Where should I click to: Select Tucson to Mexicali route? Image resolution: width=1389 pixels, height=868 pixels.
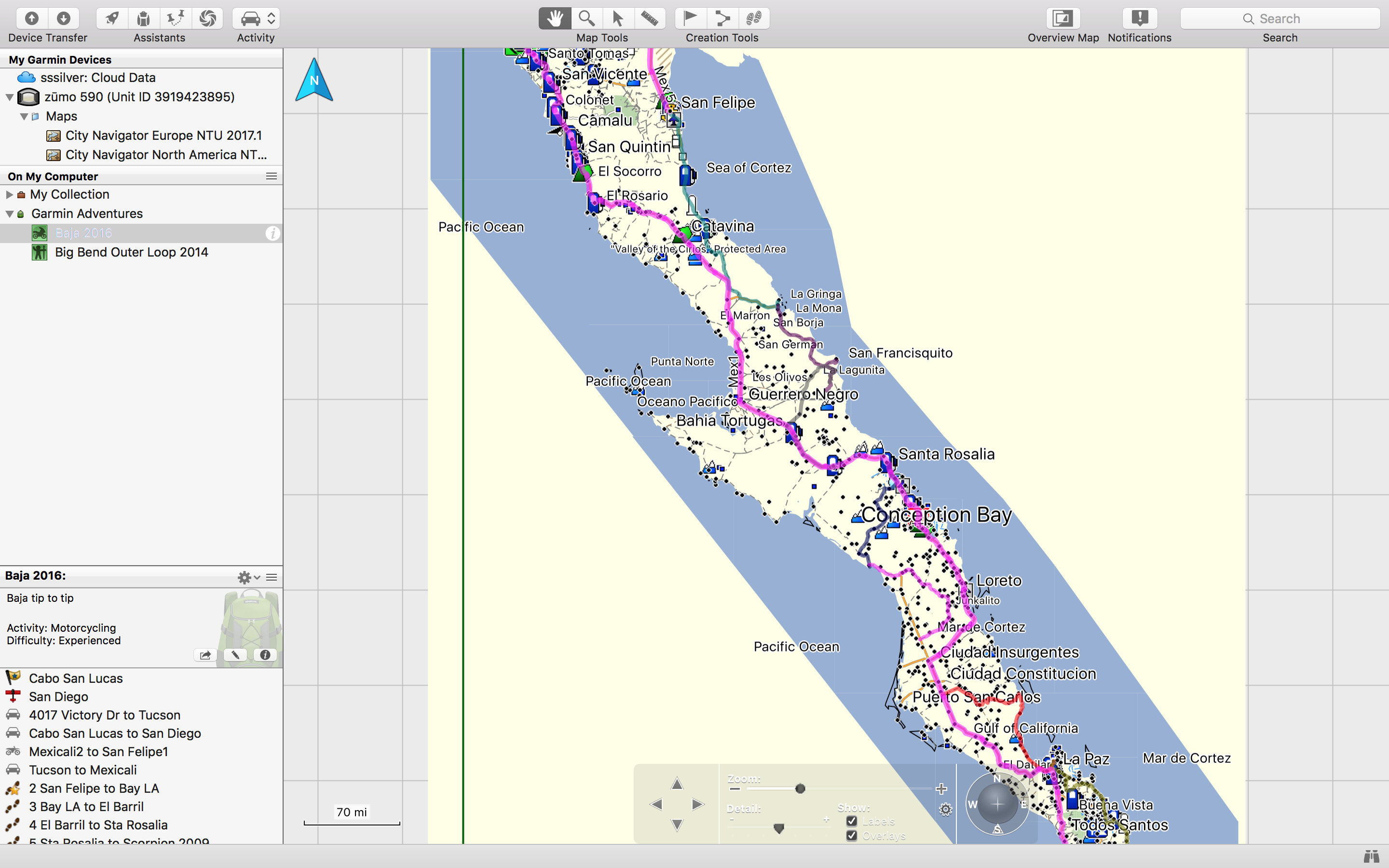(x=141, y=771)
